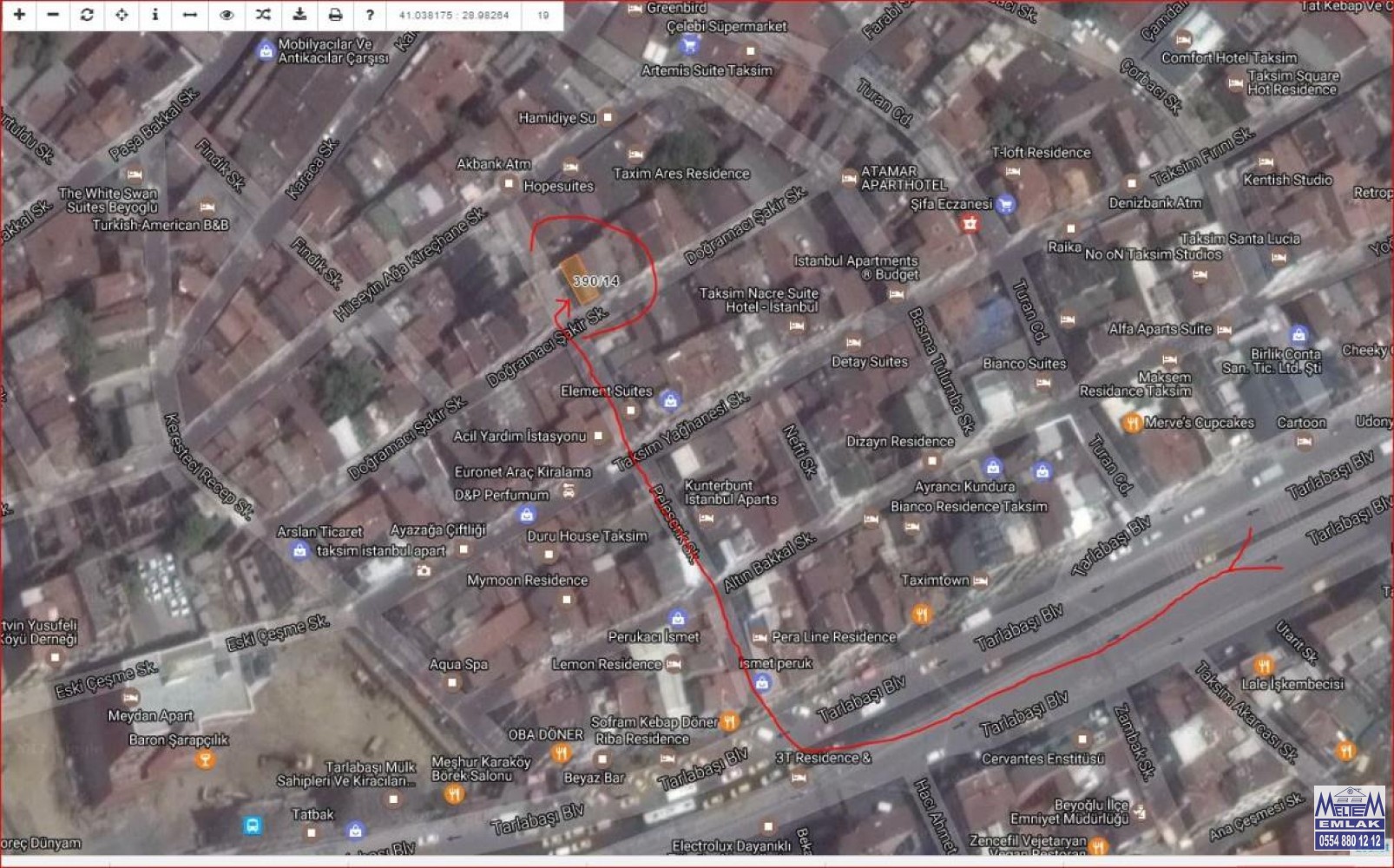1394x868 pixels.
Task: Click the download icon in toolbar
Action: pyautogui.click(x=299, y=15)
